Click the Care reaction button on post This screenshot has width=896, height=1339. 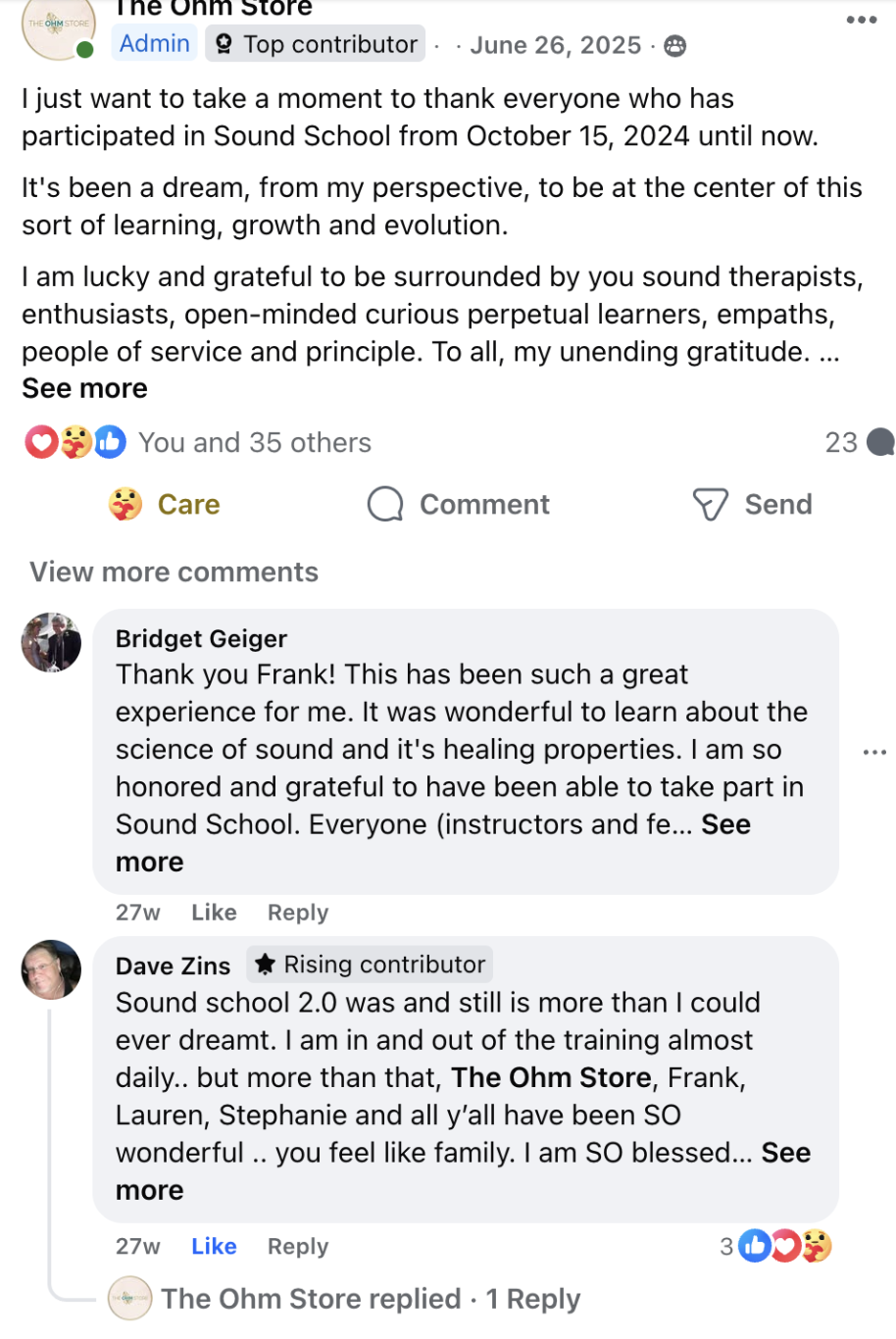coord(165,505)
